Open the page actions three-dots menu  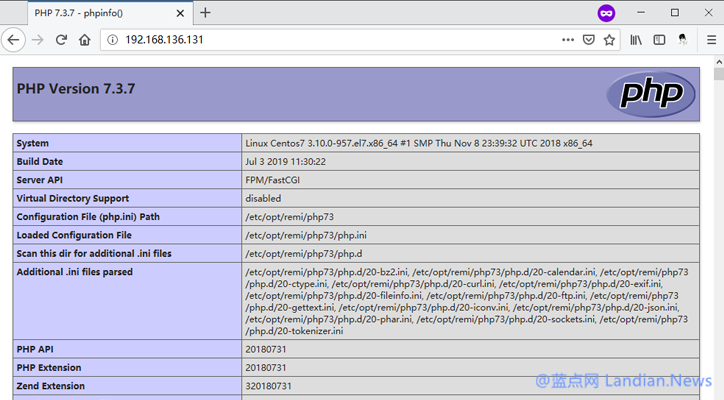pyautogui.click(x=568, y=40)
